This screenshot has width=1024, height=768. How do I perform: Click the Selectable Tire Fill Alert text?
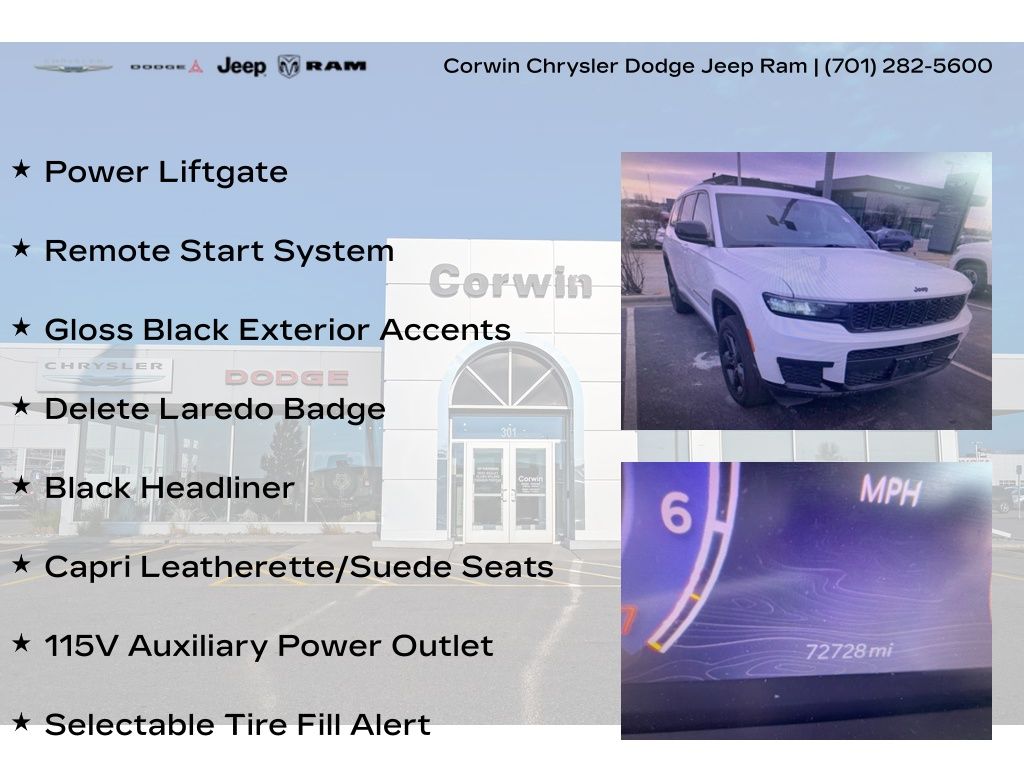(x=237, y=725)
